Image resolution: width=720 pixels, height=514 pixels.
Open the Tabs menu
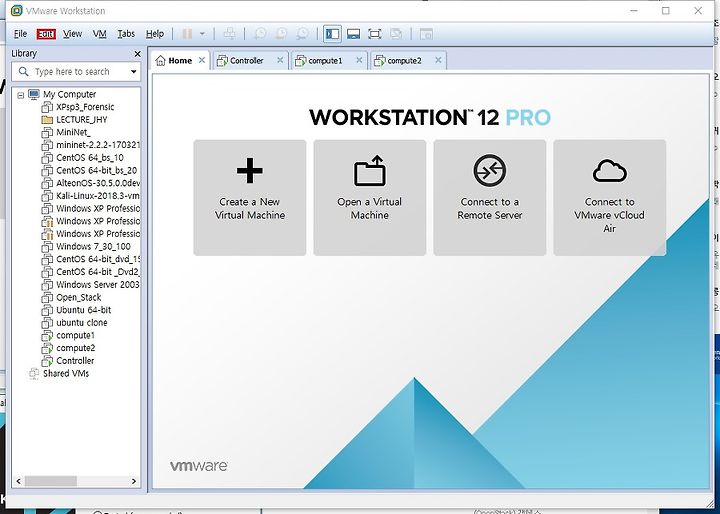[126, 34]
